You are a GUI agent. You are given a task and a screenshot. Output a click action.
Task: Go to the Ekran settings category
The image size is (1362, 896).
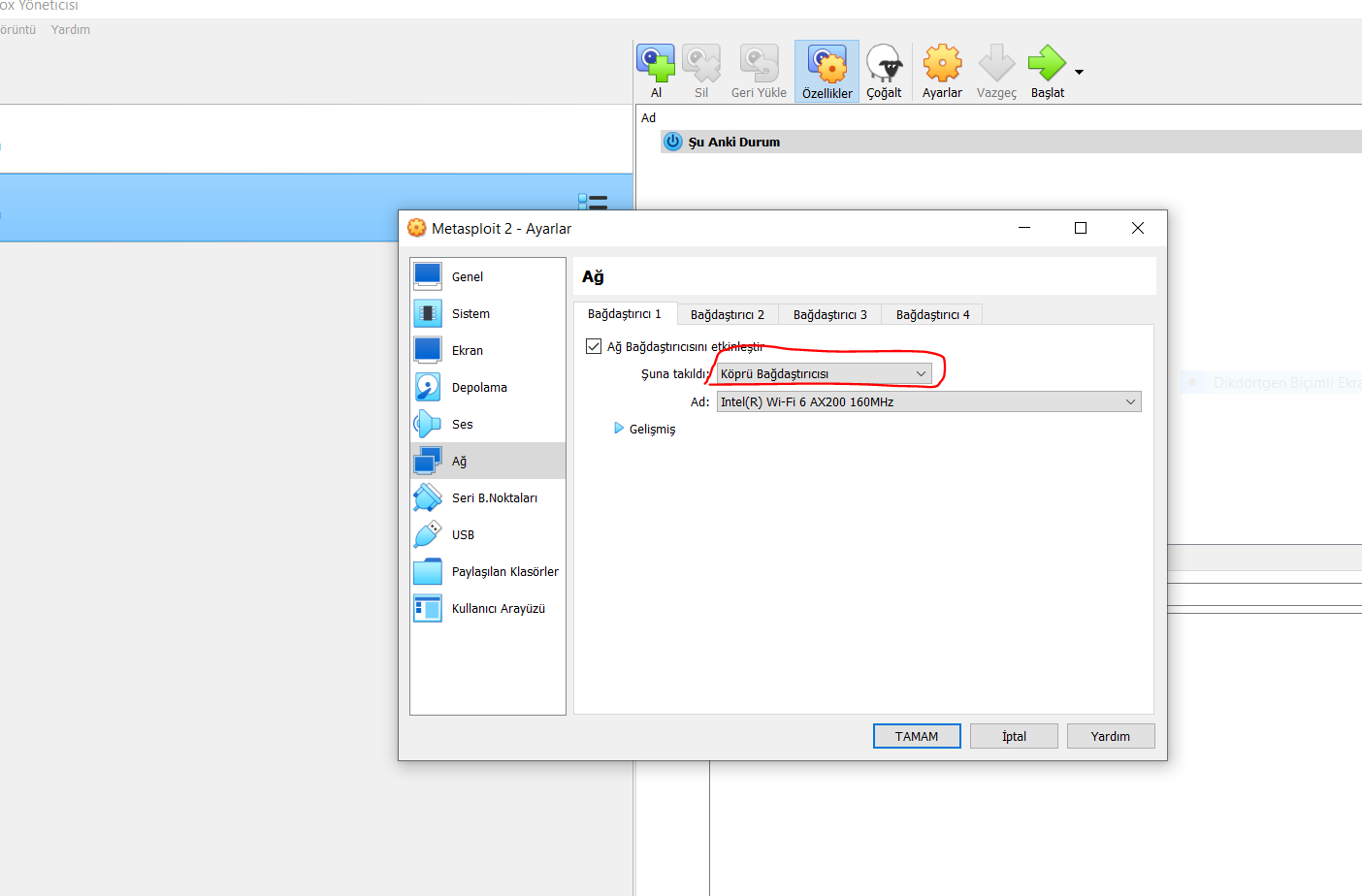[488, 350]
